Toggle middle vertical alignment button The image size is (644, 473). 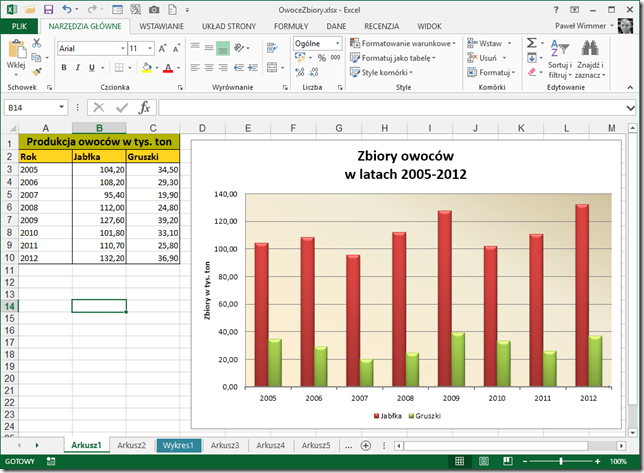pyautogui.click(x=209, y=48)
